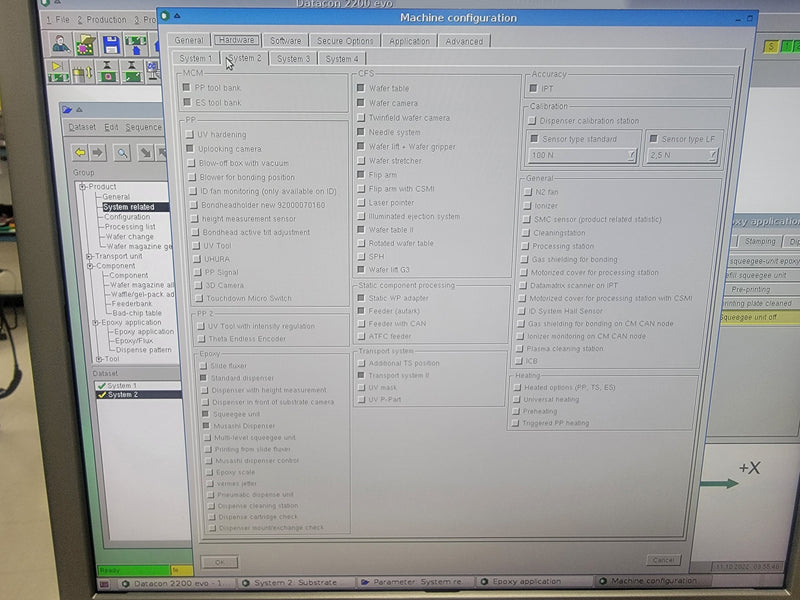
Task: Click the blue floppy disk save icon
Action: [x=111, y=44]
